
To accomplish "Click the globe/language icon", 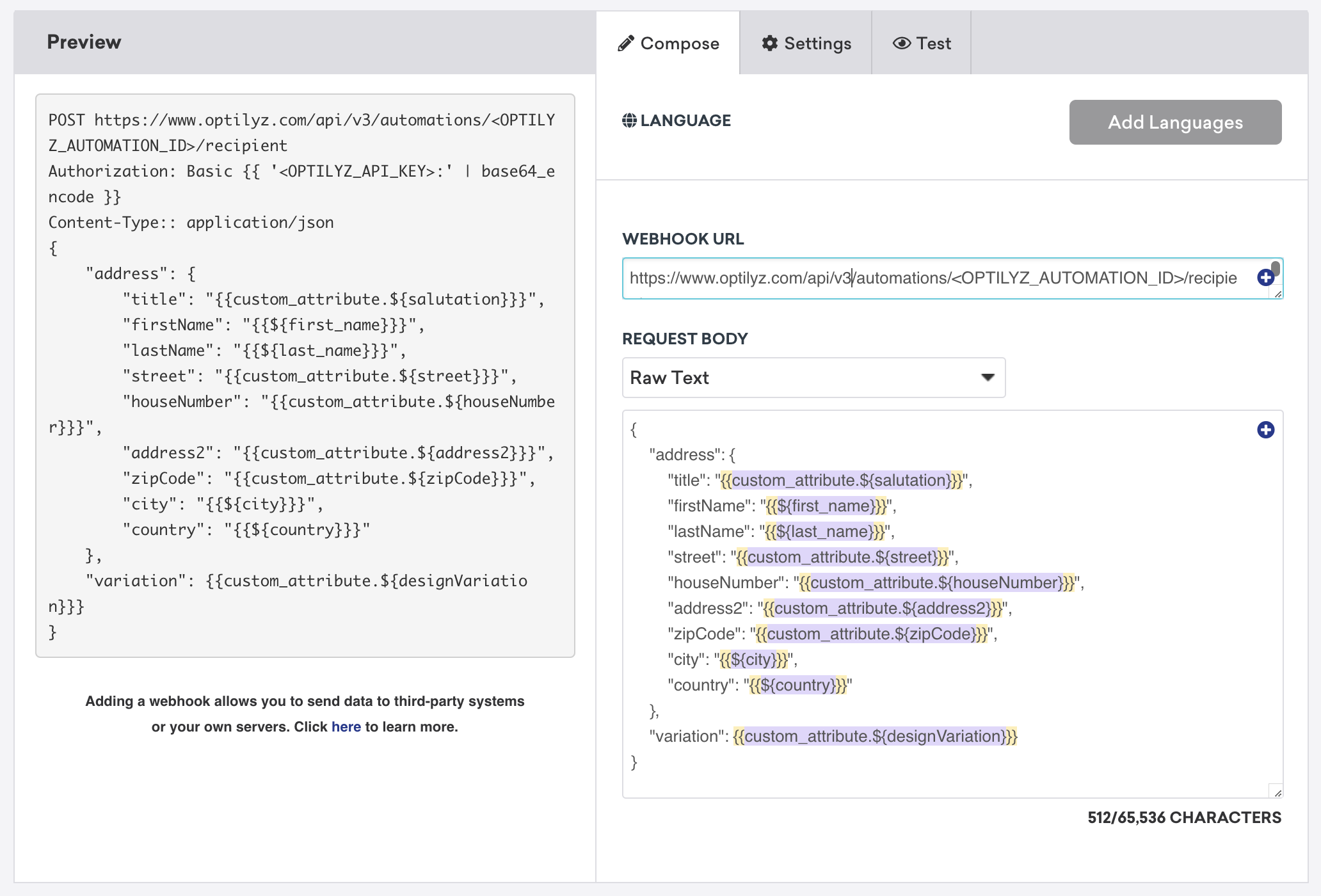I will pyautogui.click(x=630, y=121).
